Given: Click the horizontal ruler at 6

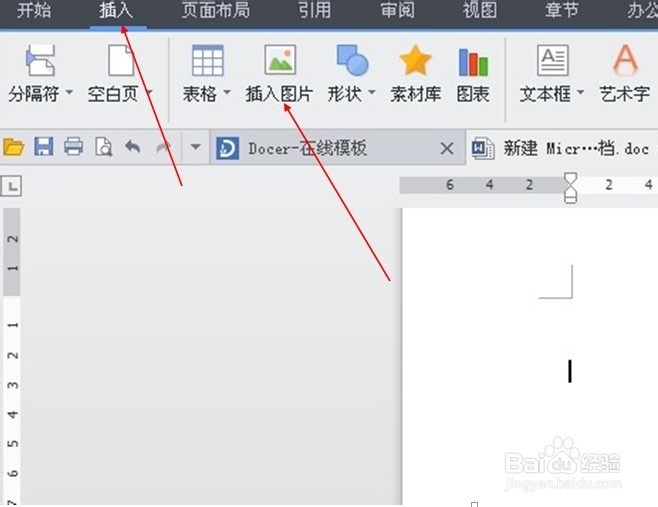Looking at the screenshot, I should [x=449, y=185].
